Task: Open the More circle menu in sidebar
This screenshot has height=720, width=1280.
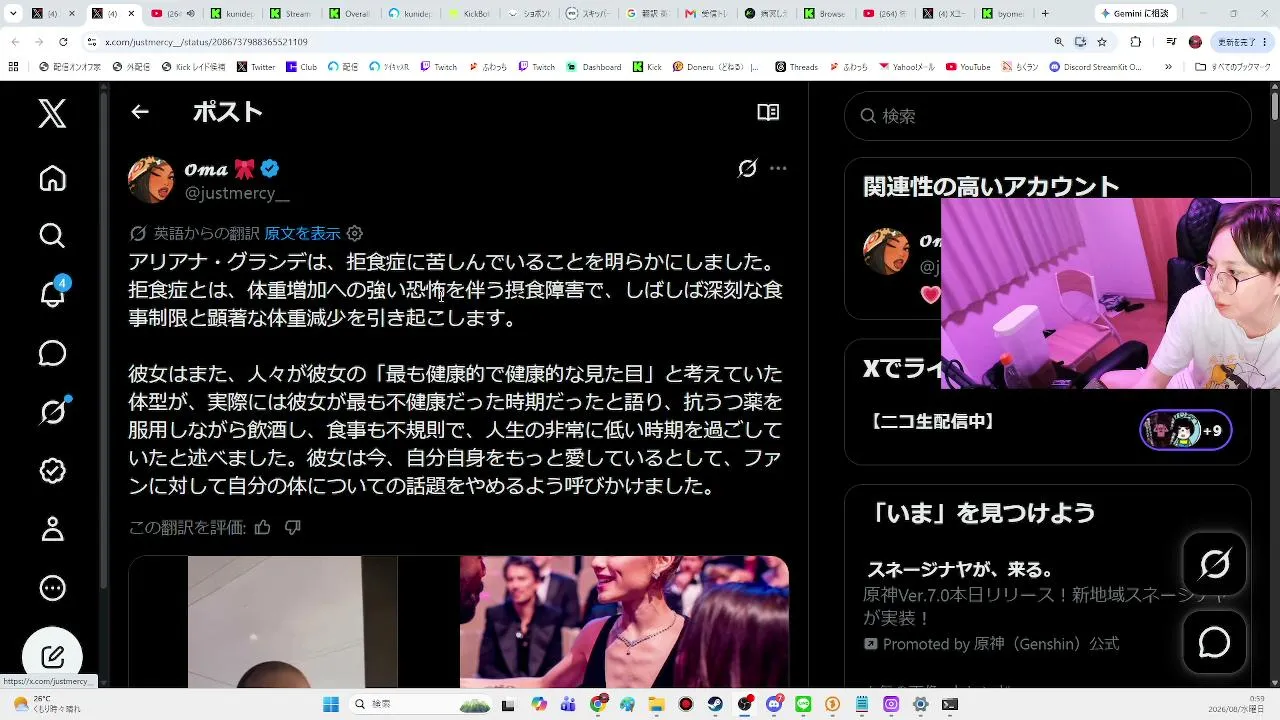Action: tap(52, 588)
